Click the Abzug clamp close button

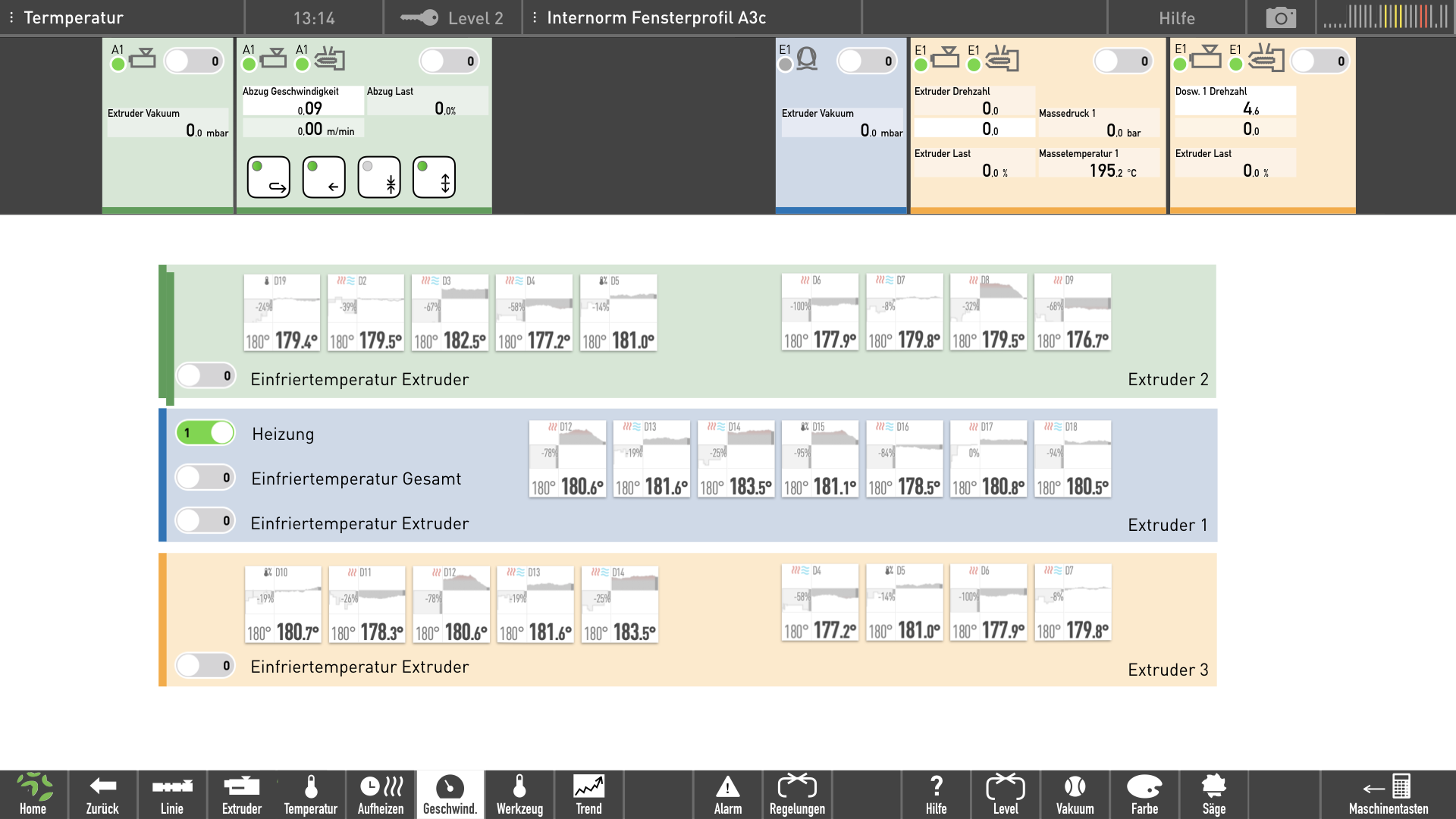click(x=379, y=177)
